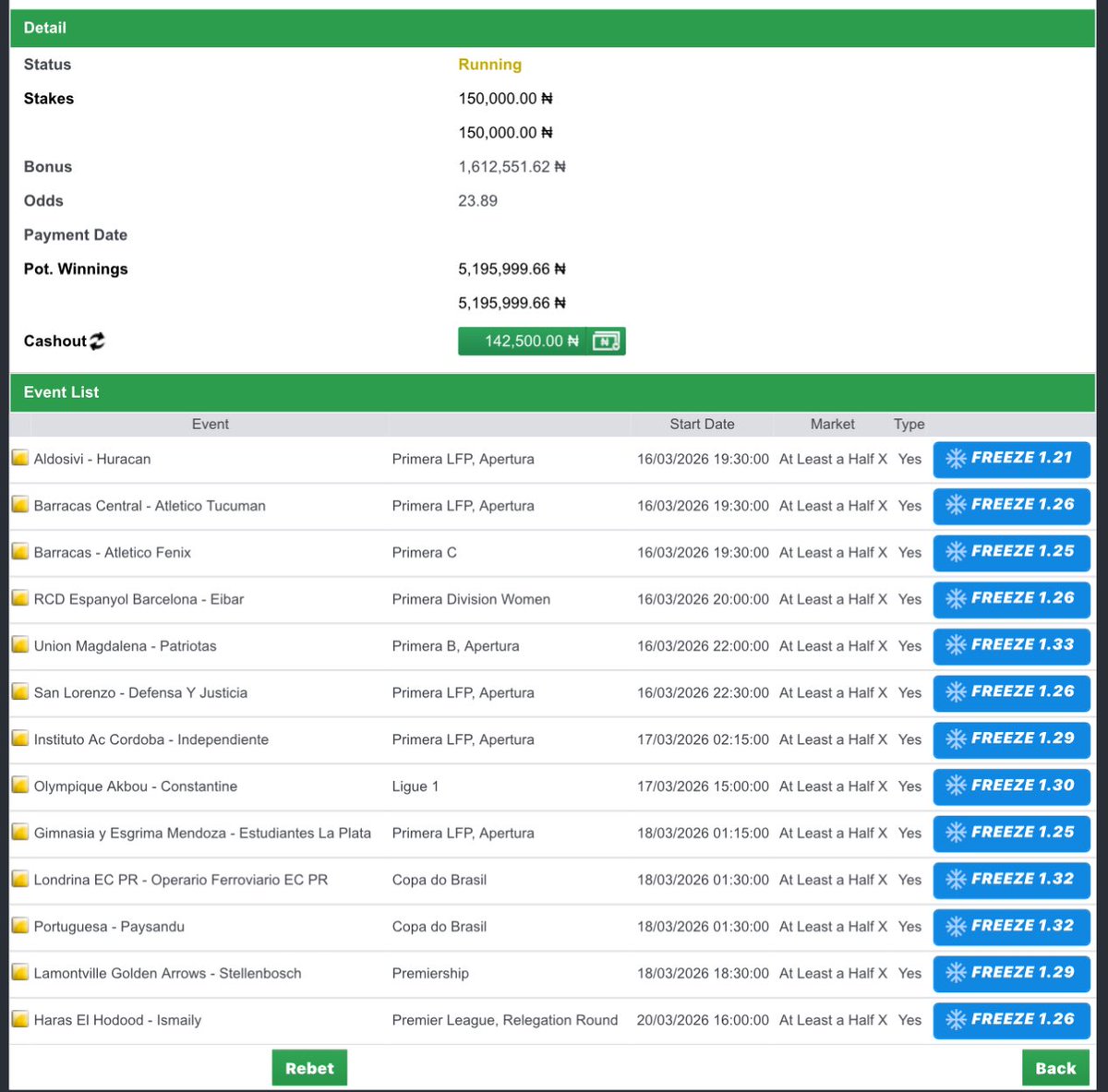1108x1092 pixels.
Task: Click yellow status icon for Aldosivi - Huracan
Action: click(20, 458)
